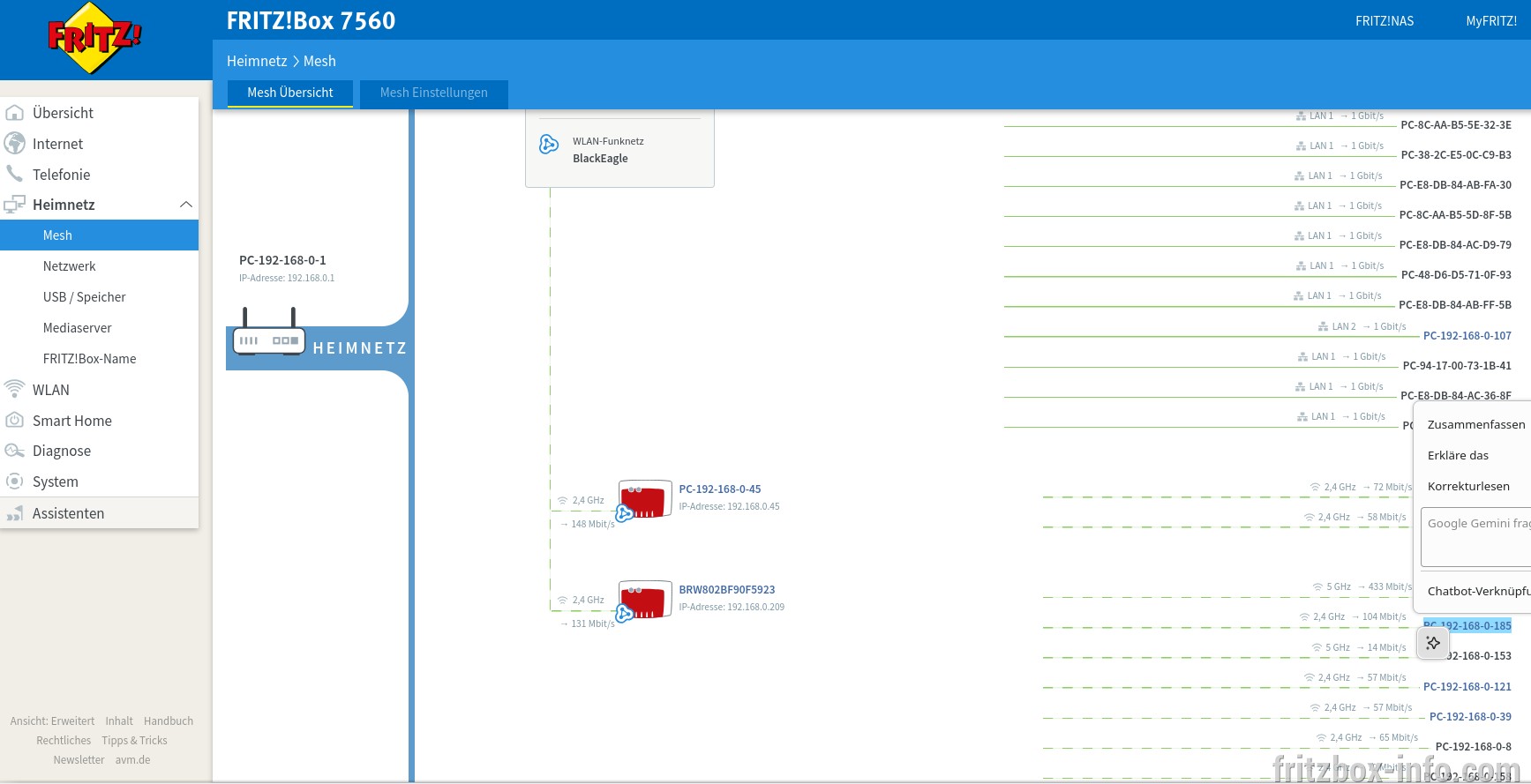Click device name PC-48-D6-D5-71-0F-93
The height and width of the screenshot is (784, 1531).
coord(1456,275)
